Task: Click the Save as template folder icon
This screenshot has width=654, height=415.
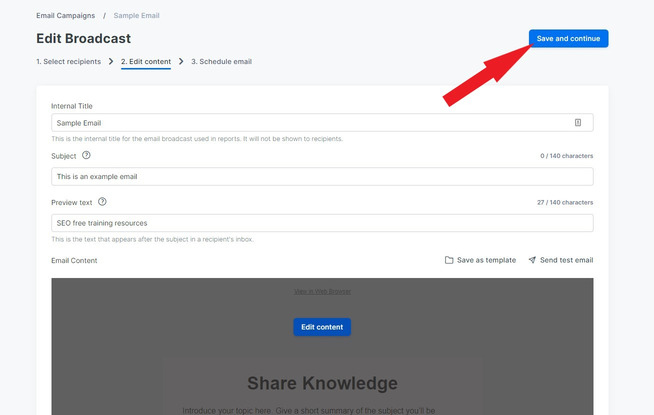Action: pyautogui.click(x=449, y=260)
